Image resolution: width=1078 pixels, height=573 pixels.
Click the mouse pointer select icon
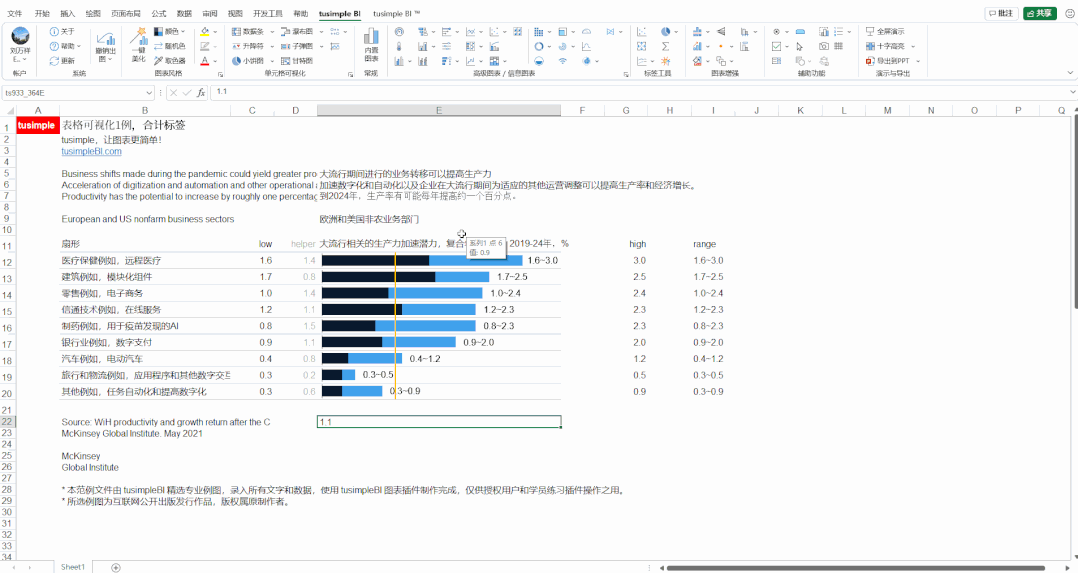[x=800, y=46]
